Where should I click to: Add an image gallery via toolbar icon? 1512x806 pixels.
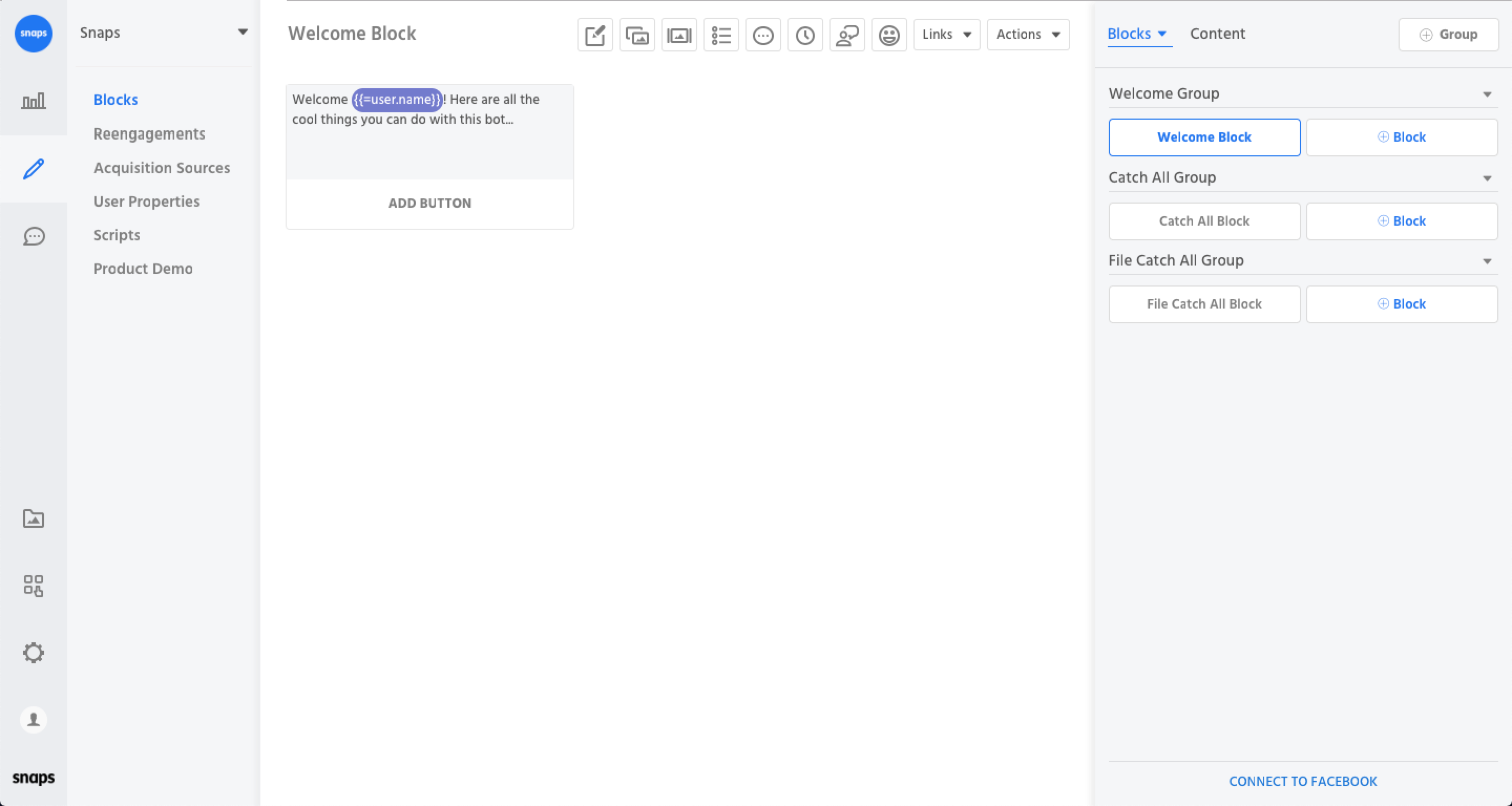(637, 35)
